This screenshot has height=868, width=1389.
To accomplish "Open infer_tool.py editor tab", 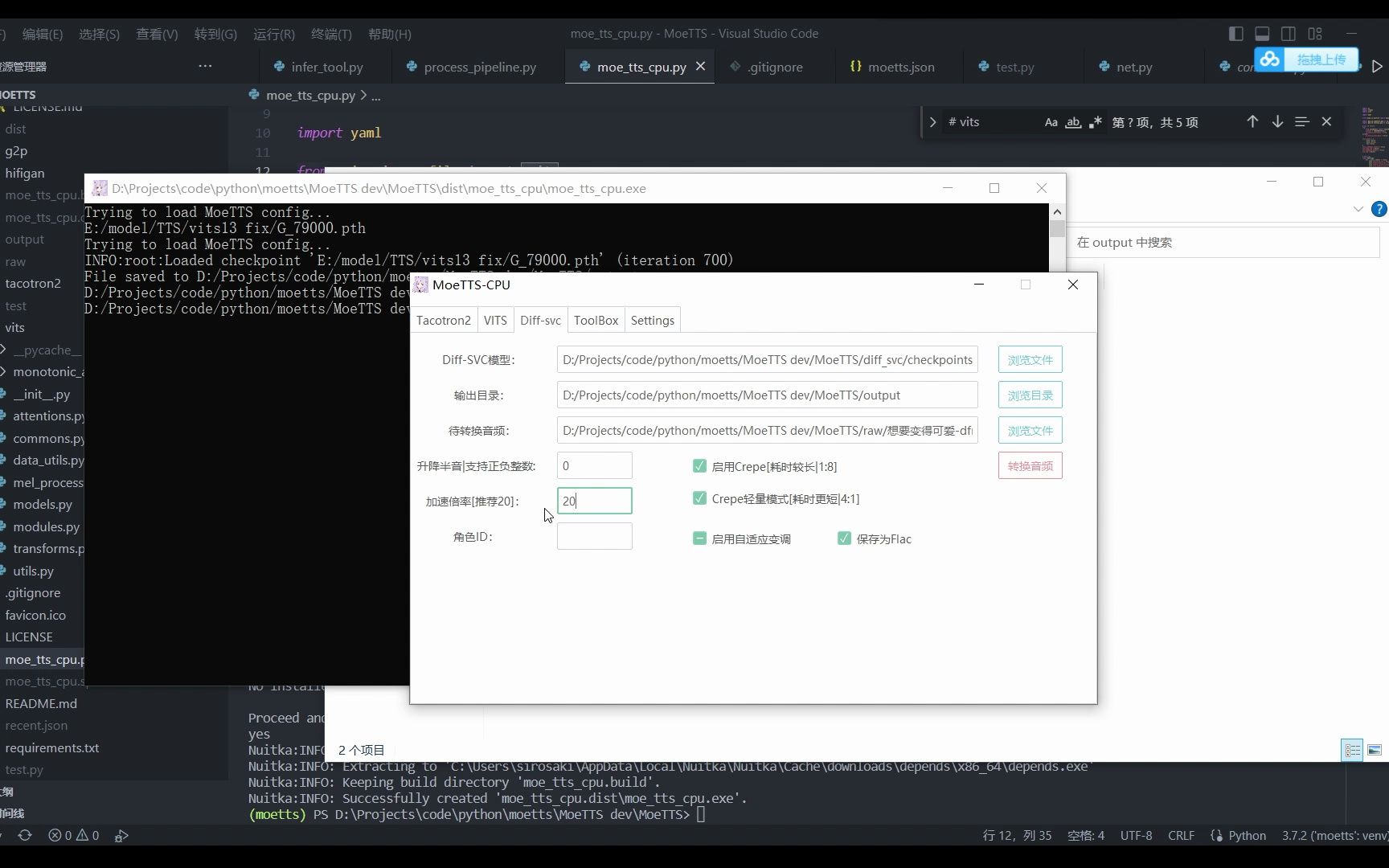I will [326, 67].
